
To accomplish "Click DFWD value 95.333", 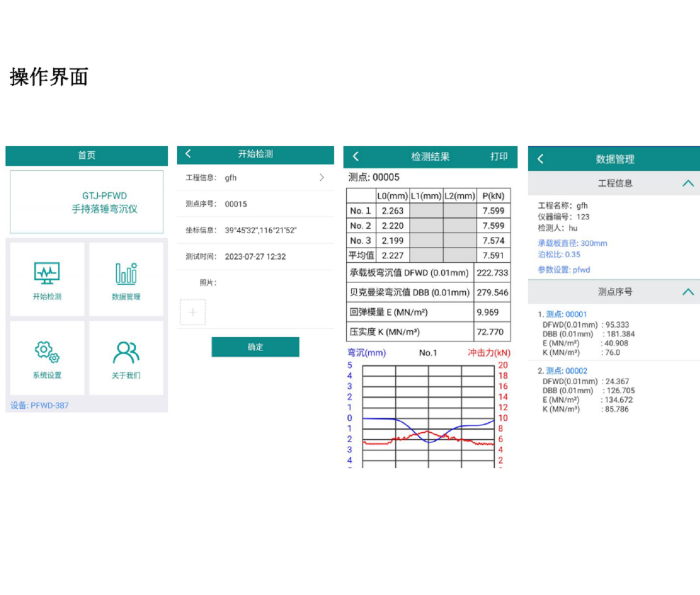I will pyautogui.click(x=617, y=325).
